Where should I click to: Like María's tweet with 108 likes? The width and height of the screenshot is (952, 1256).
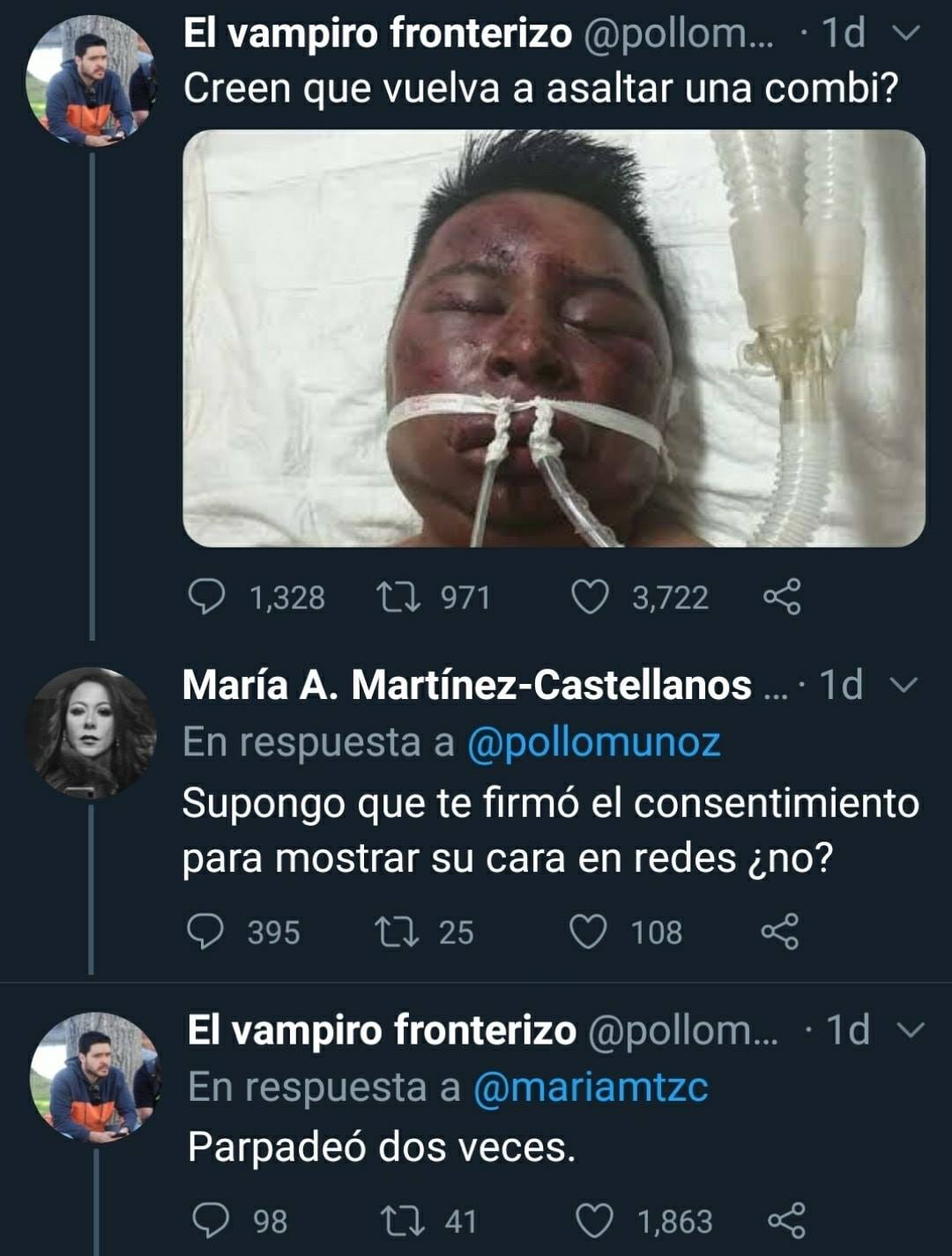[588, 932]
